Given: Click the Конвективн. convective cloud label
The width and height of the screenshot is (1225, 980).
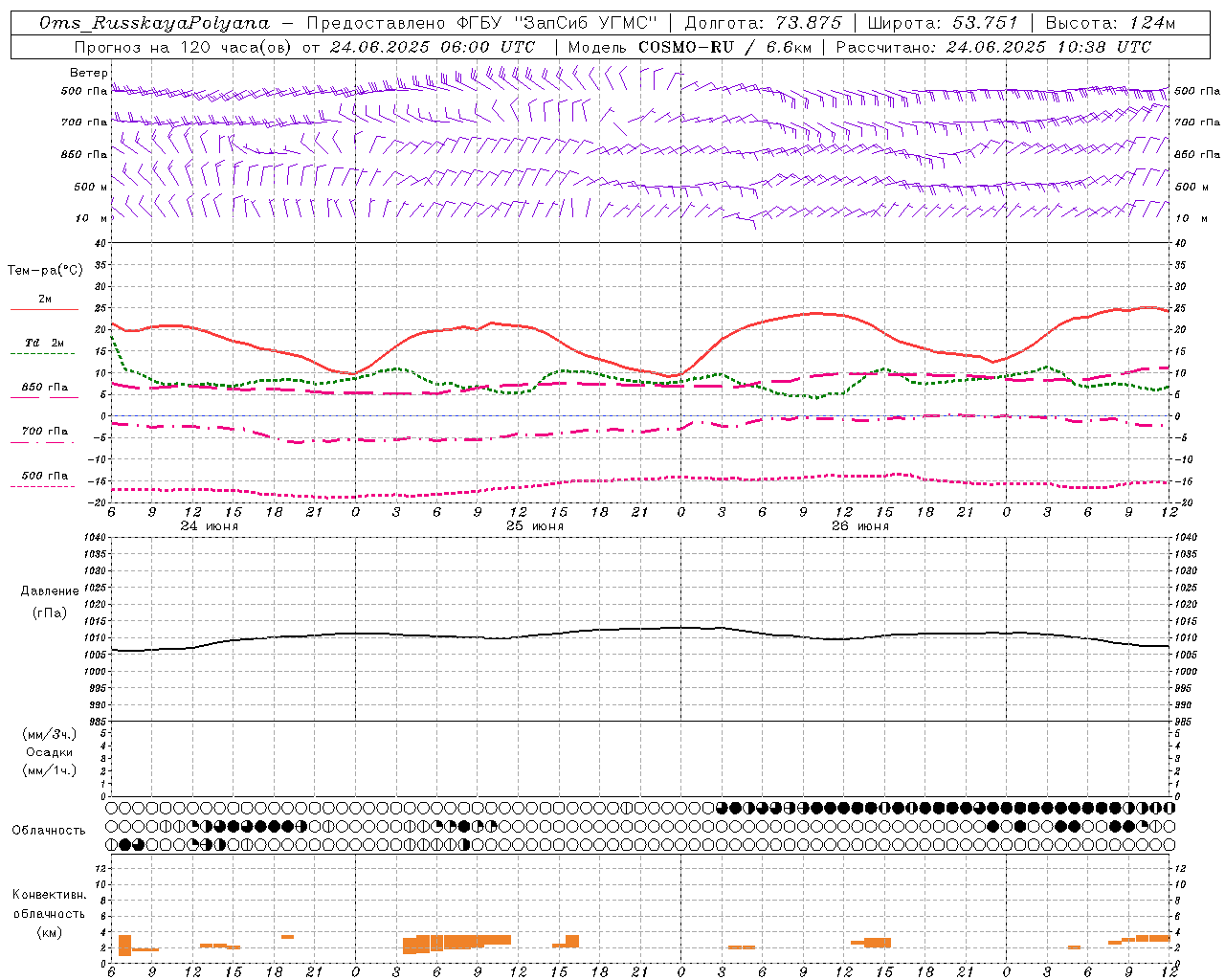Looking at the screenshot, I should 49,895.
